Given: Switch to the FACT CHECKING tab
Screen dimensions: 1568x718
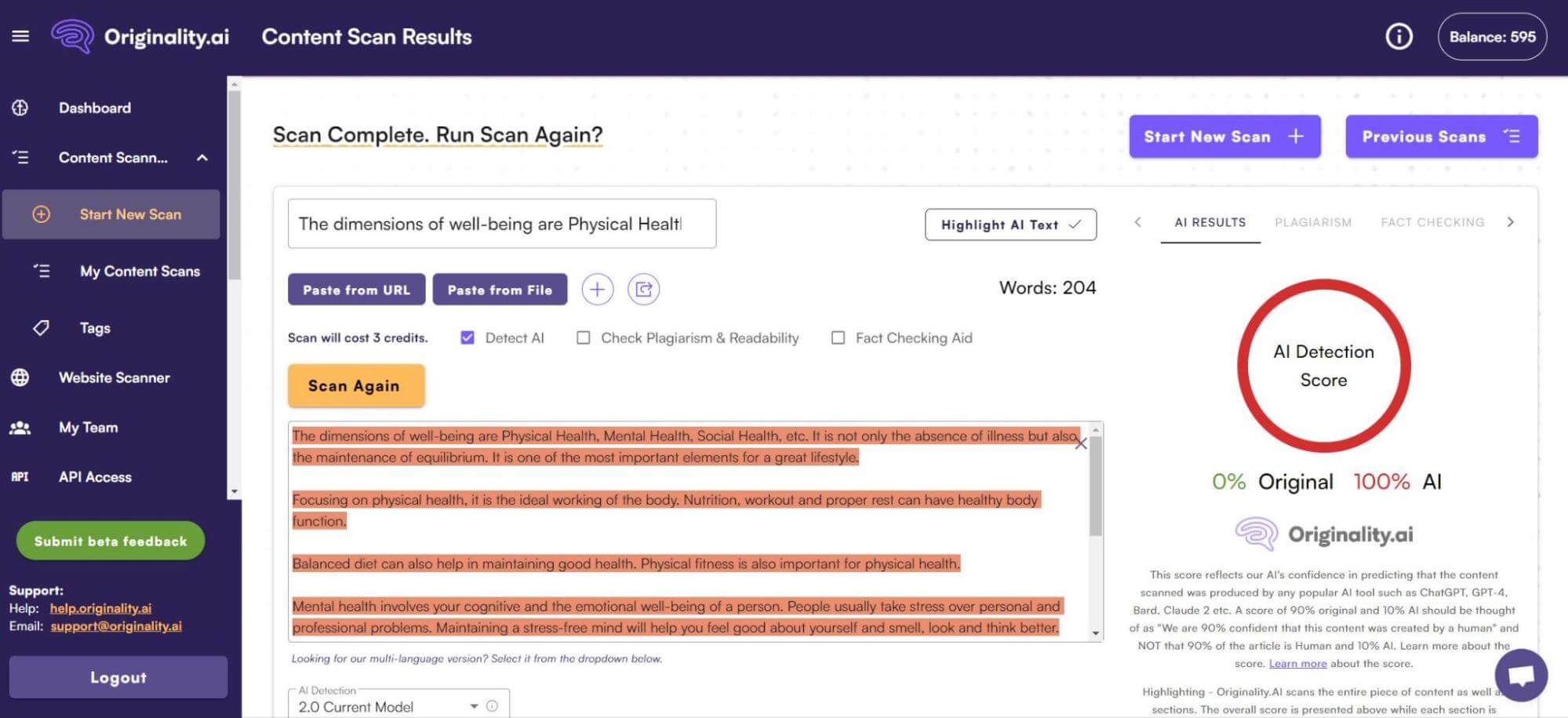Looking at the screenshot, I should [1432, 222].
